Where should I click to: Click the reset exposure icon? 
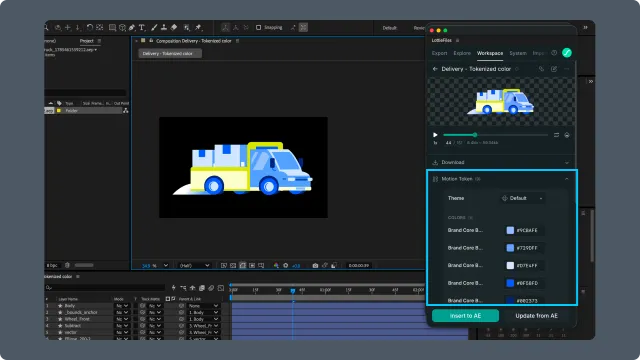click(x=286, y=265)
